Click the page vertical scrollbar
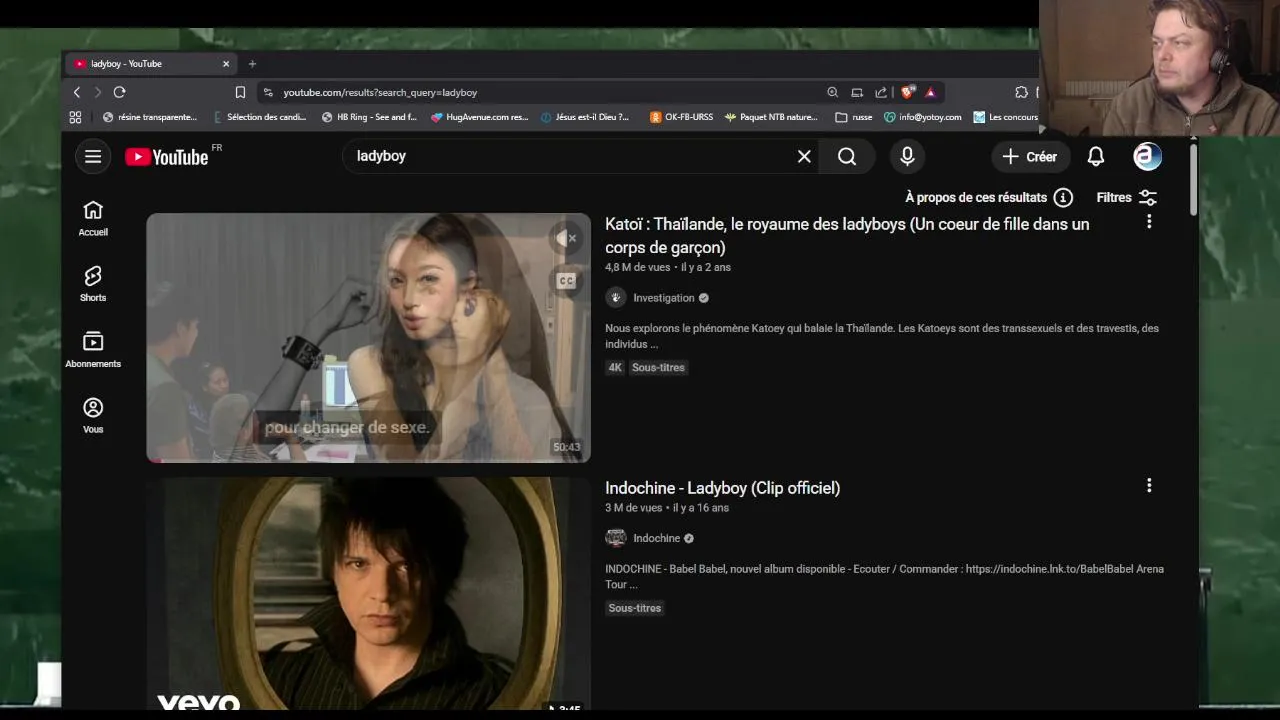The height and width of the screenshot is (720, 1280). [1193, 180]
